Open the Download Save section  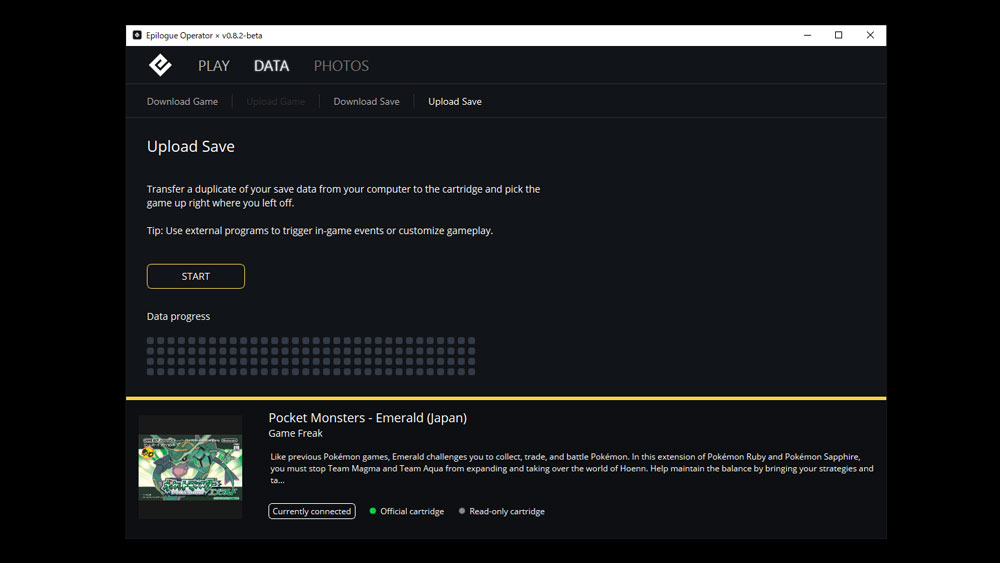click(366, 102)
